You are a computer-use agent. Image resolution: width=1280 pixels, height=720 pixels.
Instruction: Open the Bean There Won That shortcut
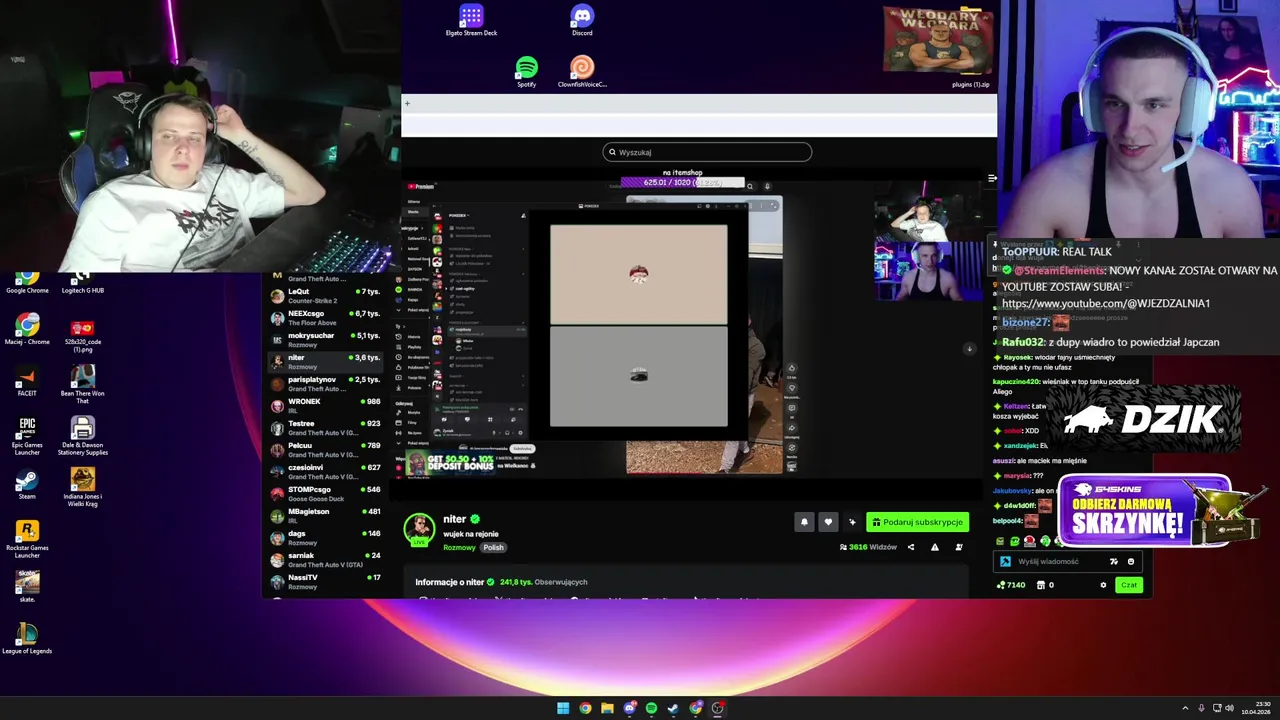pyautogui.click(x=83, y=384)
